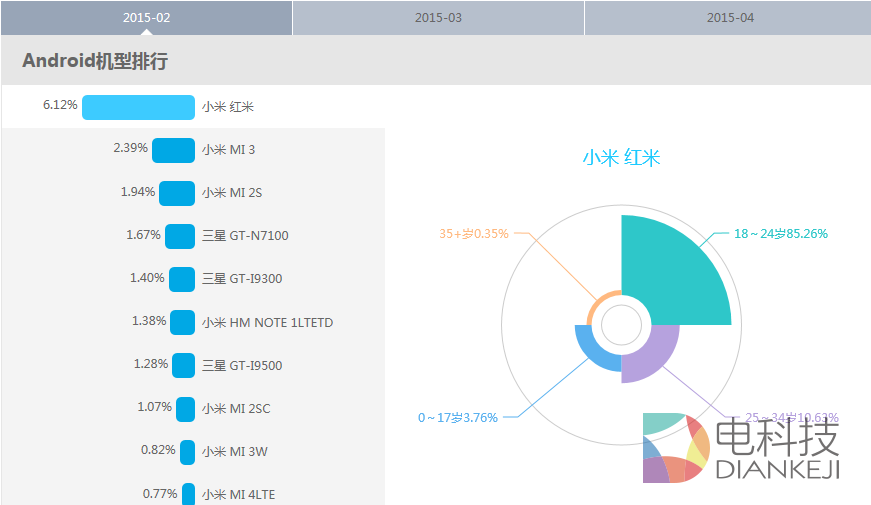Switch to the 2015-02 tab
The image size is (871, 505).
(146, 18)
